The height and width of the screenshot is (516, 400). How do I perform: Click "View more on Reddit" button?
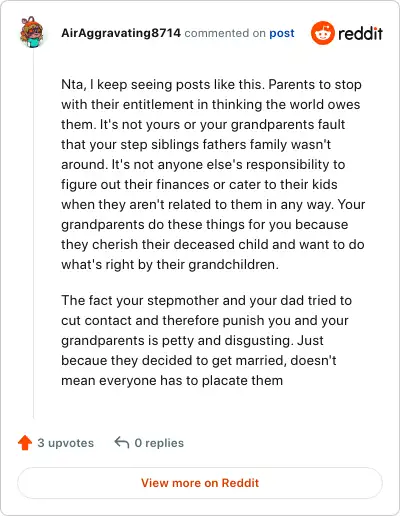pyautogui.click(x=200, y=483)
